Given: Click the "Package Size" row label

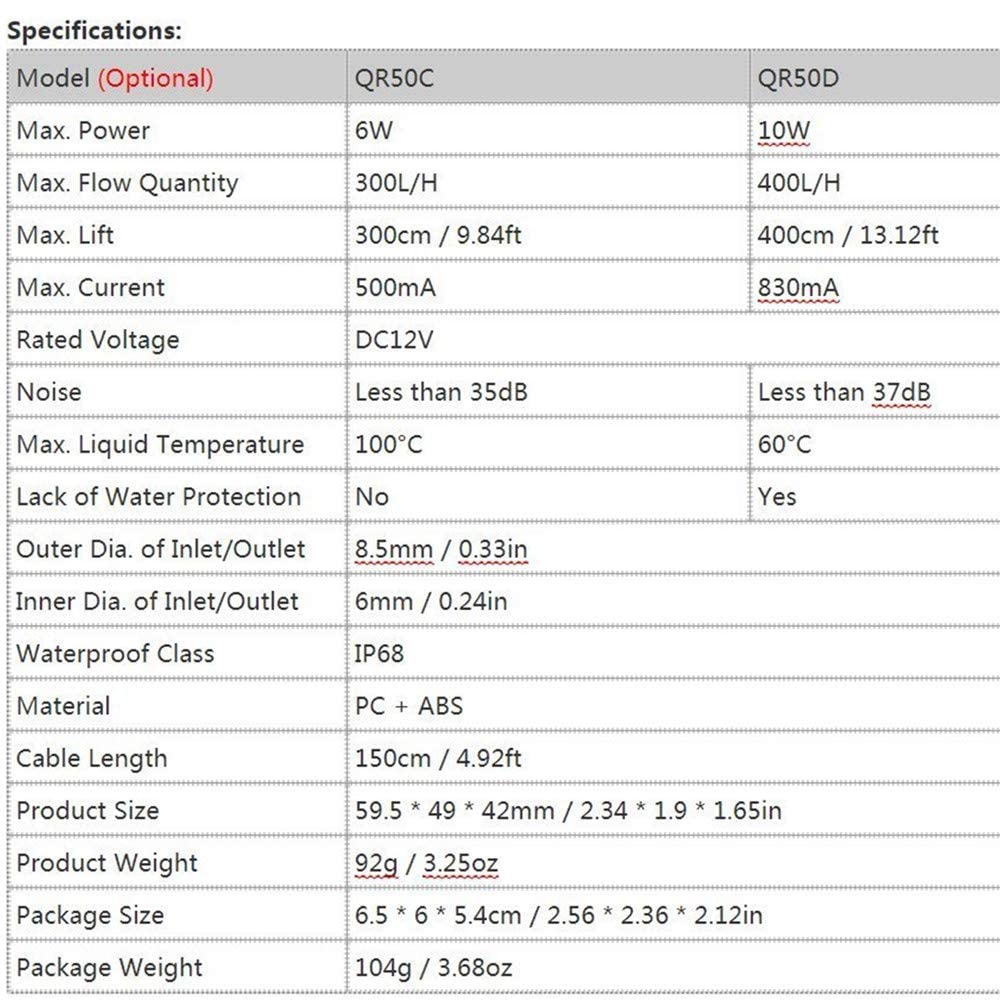Looking at the screenshot, I should click(x=90, y=915).
